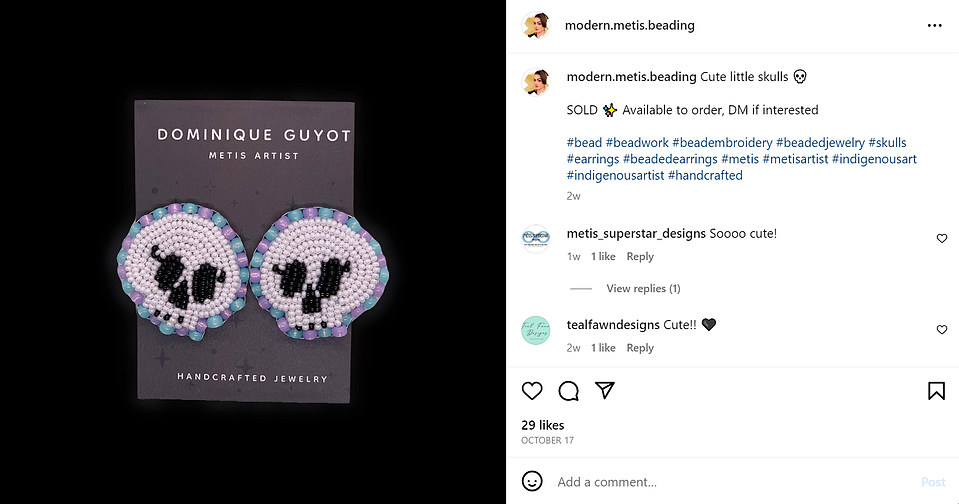The image size is (959, 504).
Task: Reply to metis_superstar_designs comment
Action: coord(640,256)
